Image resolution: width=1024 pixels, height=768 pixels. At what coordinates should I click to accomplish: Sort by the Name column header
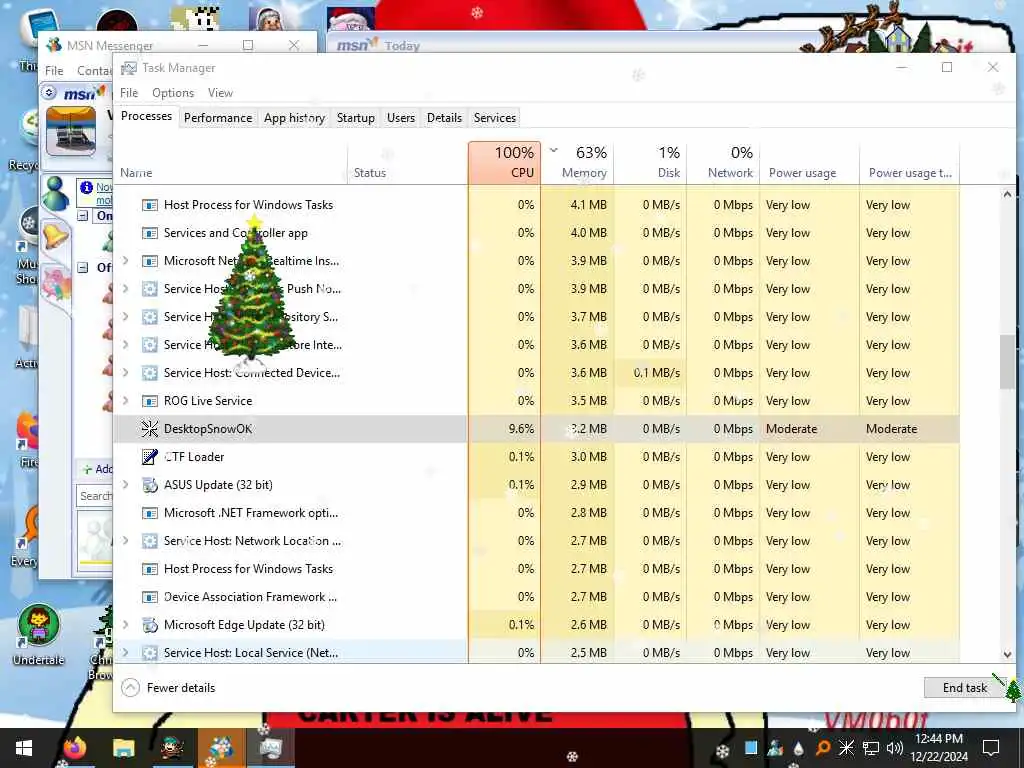click(x=231, y=163)
